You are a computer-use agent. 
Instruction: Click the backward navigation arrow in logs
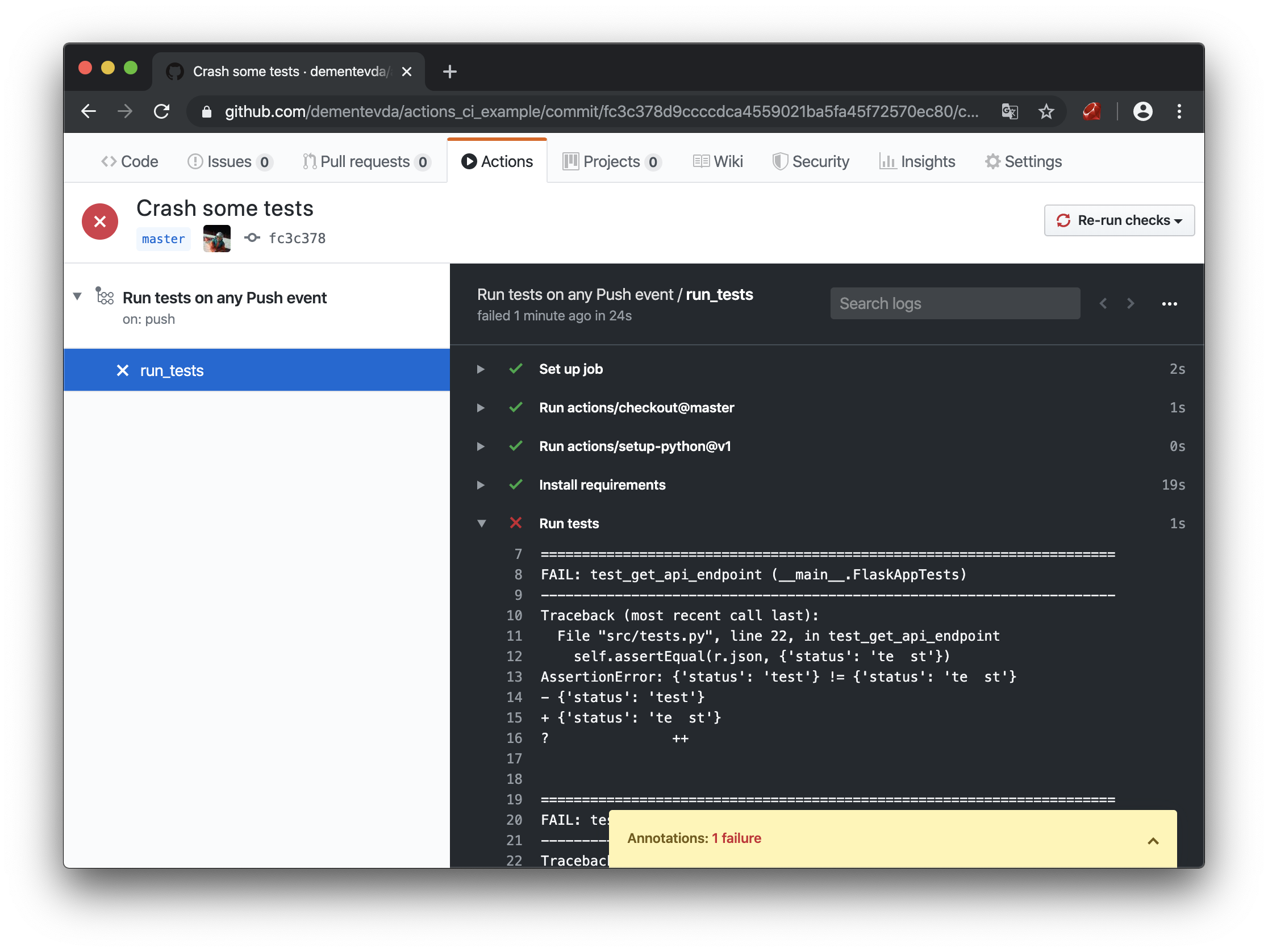tap(1103, 303)
